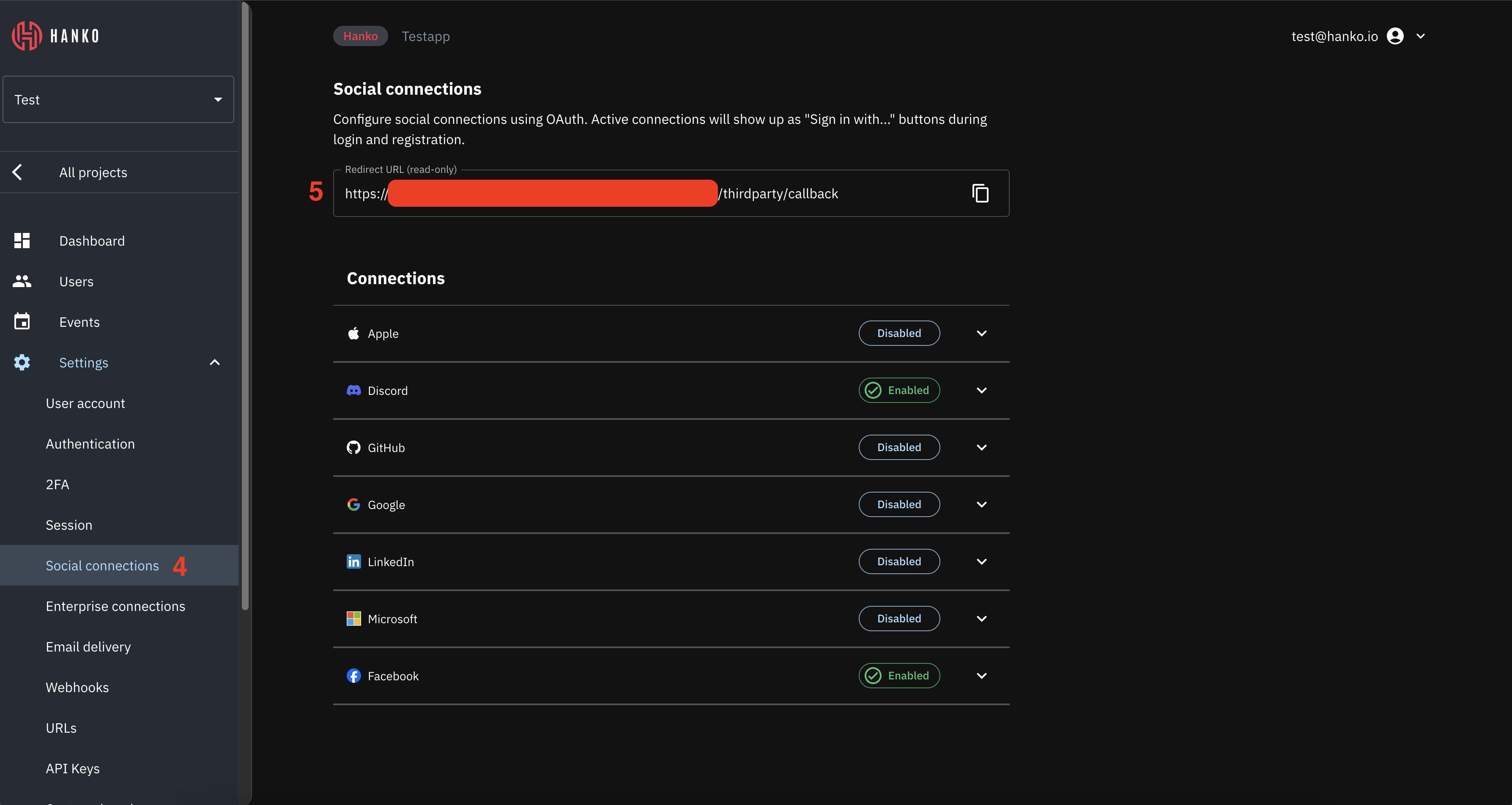Click the Users people icon
The height and width of the screenshot is (805, 1512).
pos(22,282)
